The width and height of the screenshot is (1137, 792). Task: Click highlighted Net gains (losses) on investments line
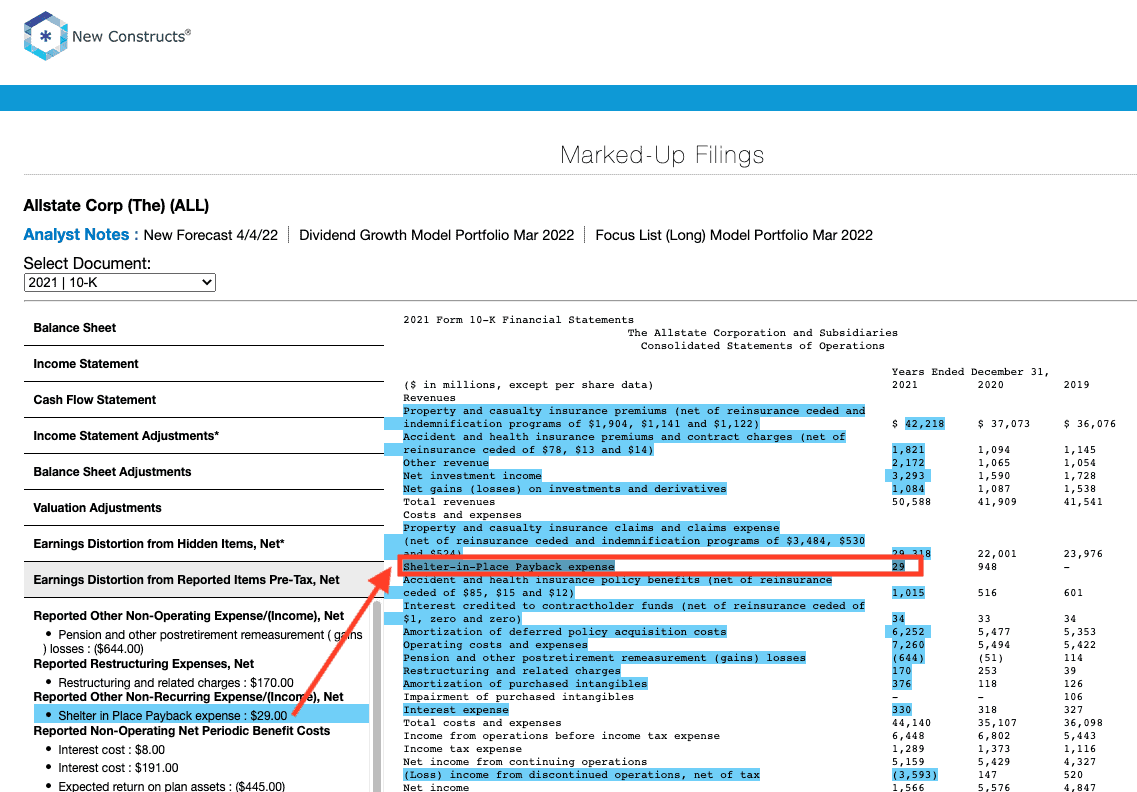click(x=565, y=489)
